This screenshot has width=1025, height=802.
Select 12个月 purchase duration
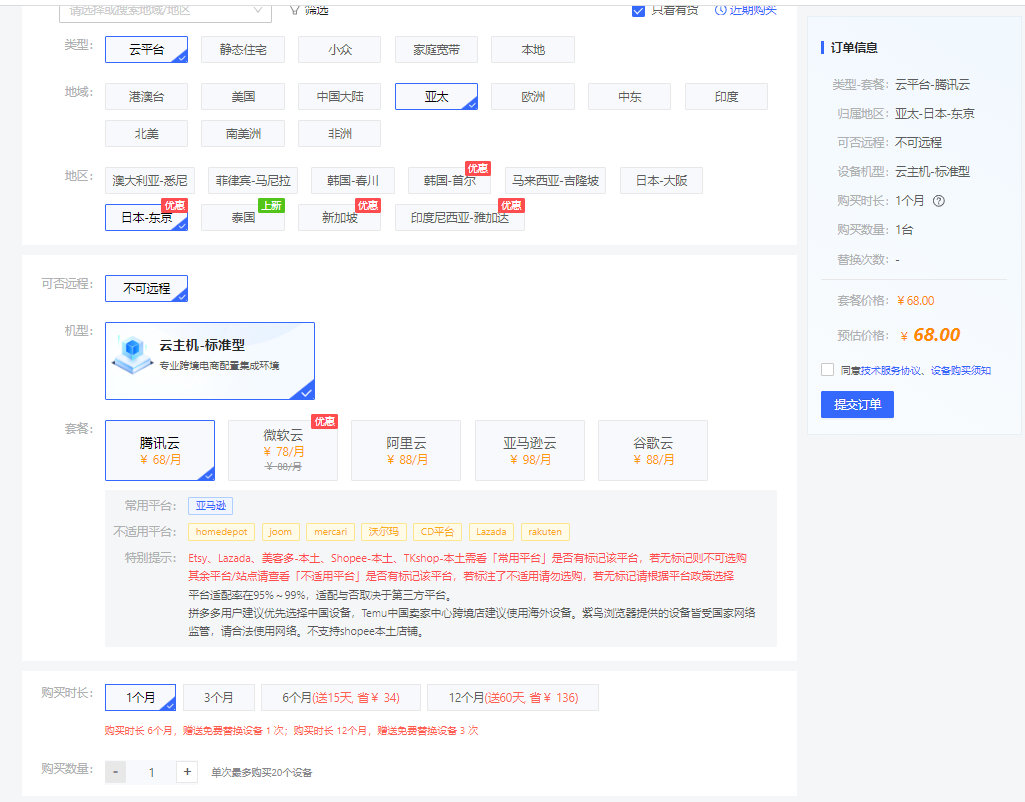point(512,697)
